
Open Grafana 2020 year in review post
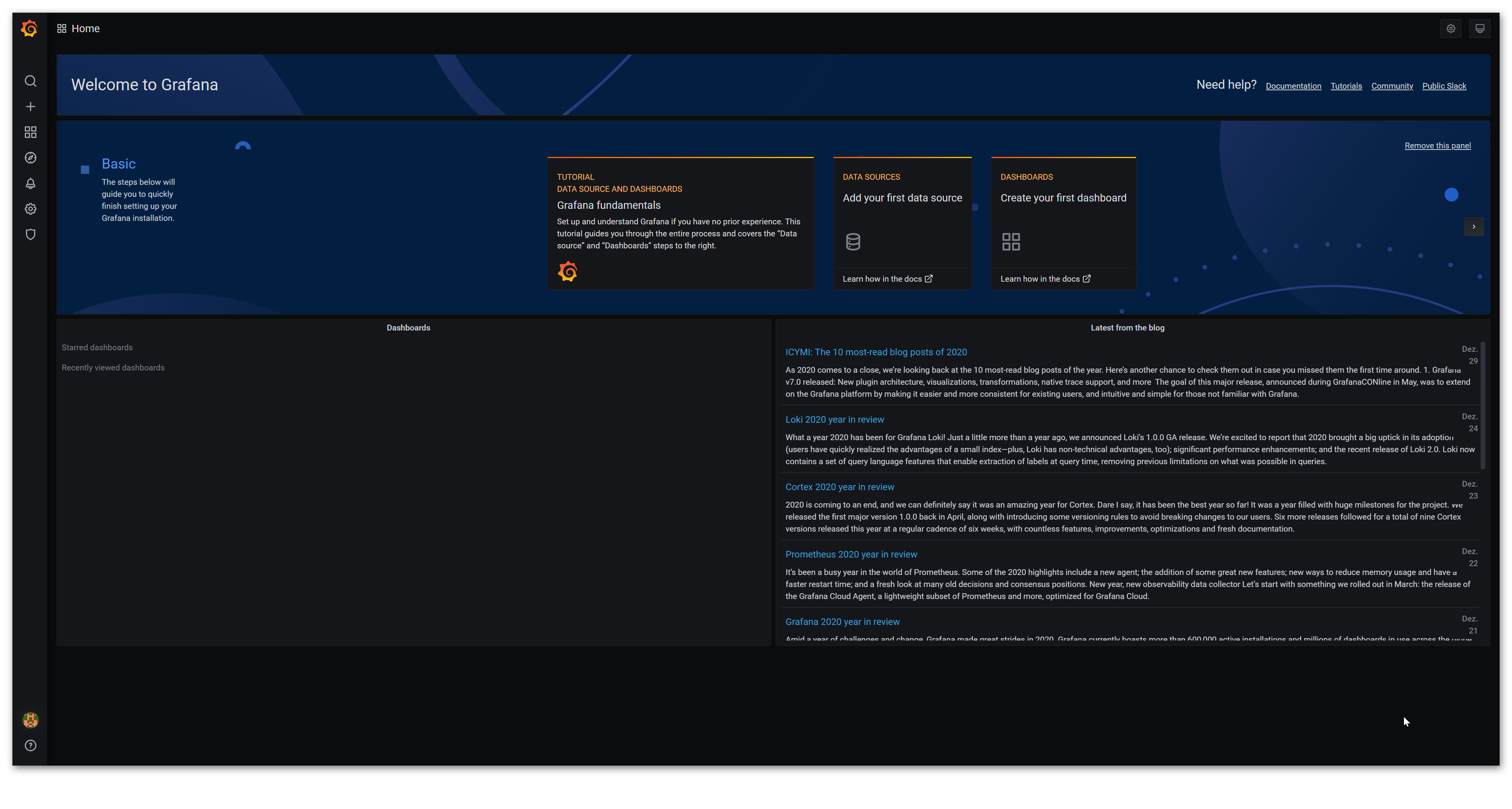click(842, 622)
